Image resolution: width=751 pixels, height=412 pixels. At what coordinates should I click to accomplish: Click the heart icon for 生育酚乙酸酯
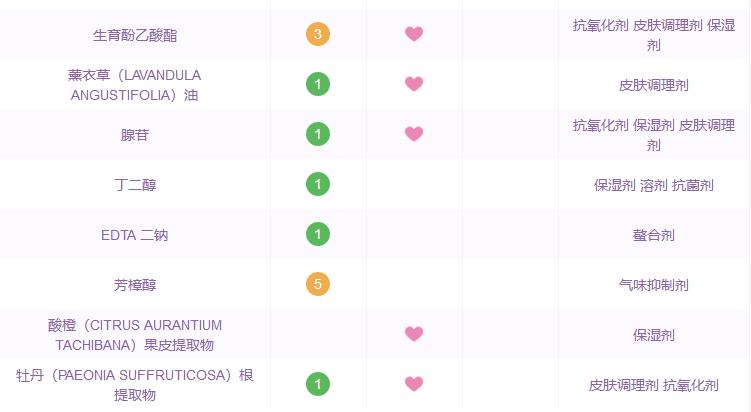(x=414, y=35)
